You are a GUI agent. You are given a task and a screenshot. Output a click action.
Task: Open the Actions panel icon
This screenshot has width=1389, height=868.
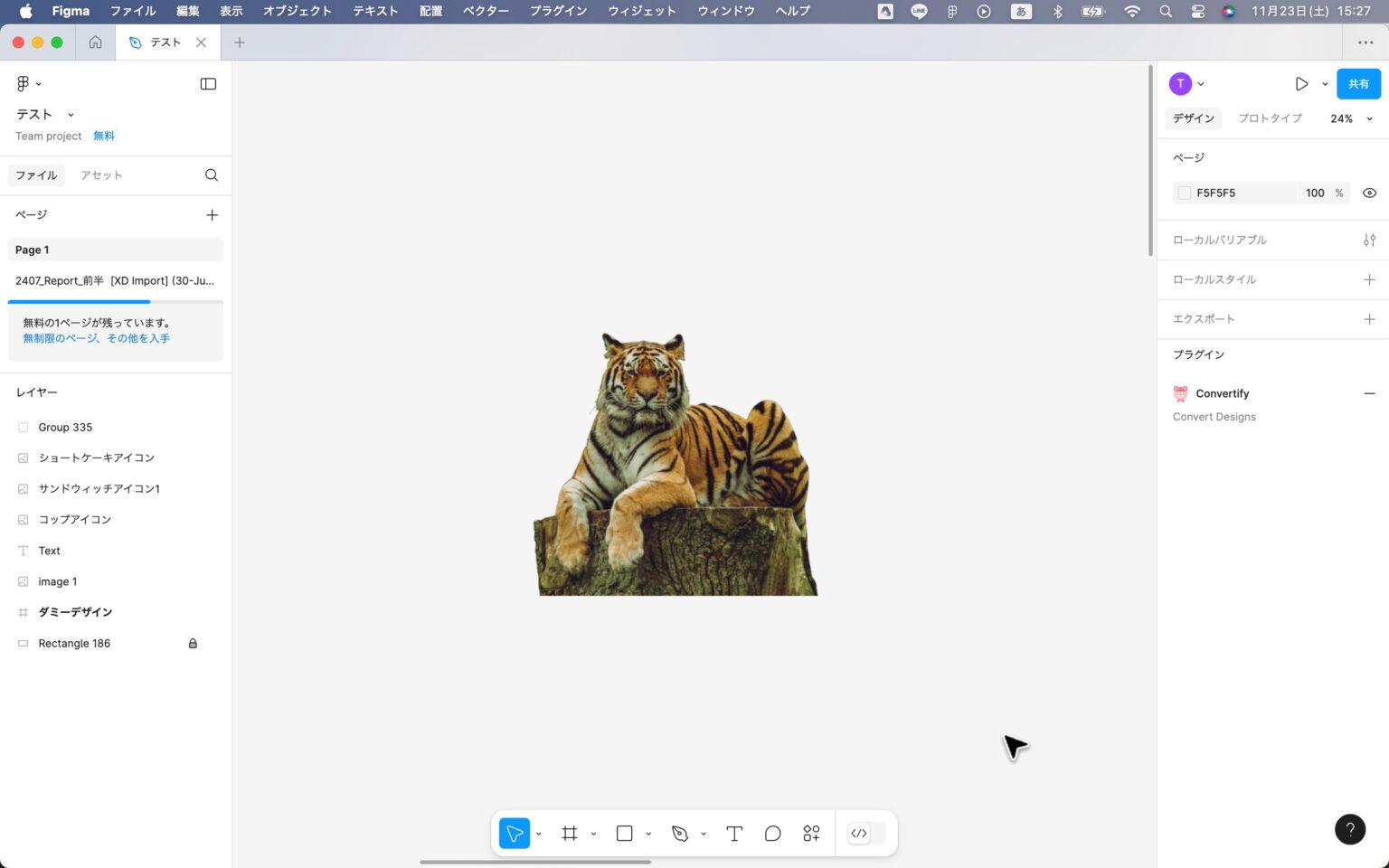tap(810, 833)
